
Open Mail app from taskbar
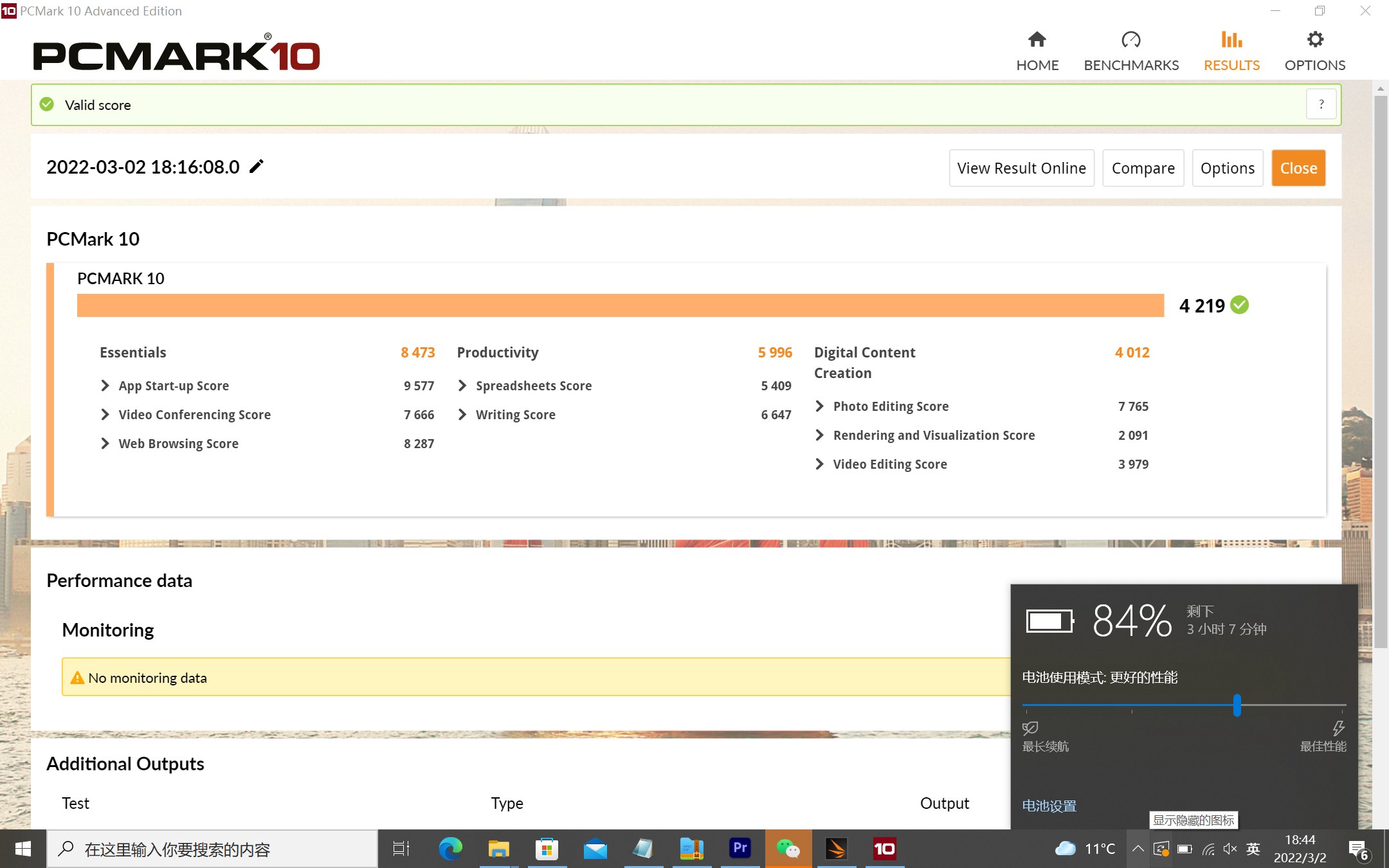595,849
